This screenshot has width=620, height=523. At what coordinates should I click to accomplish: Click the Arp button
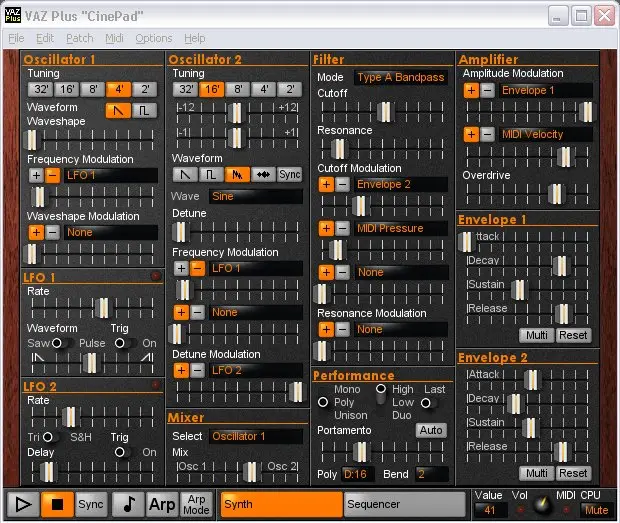pos(162,504)
